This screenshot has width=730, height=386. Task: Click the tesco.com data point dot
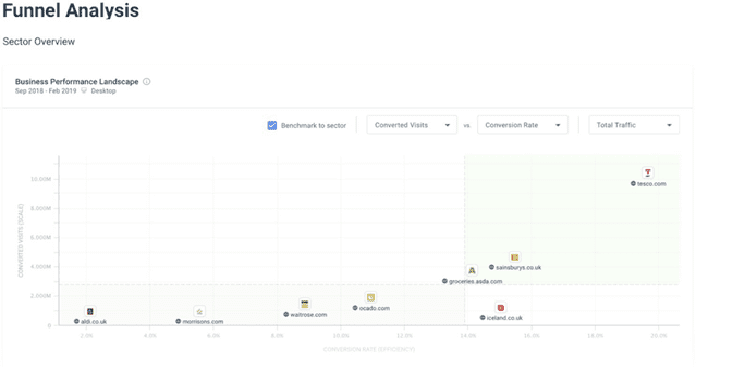(633, 183)
